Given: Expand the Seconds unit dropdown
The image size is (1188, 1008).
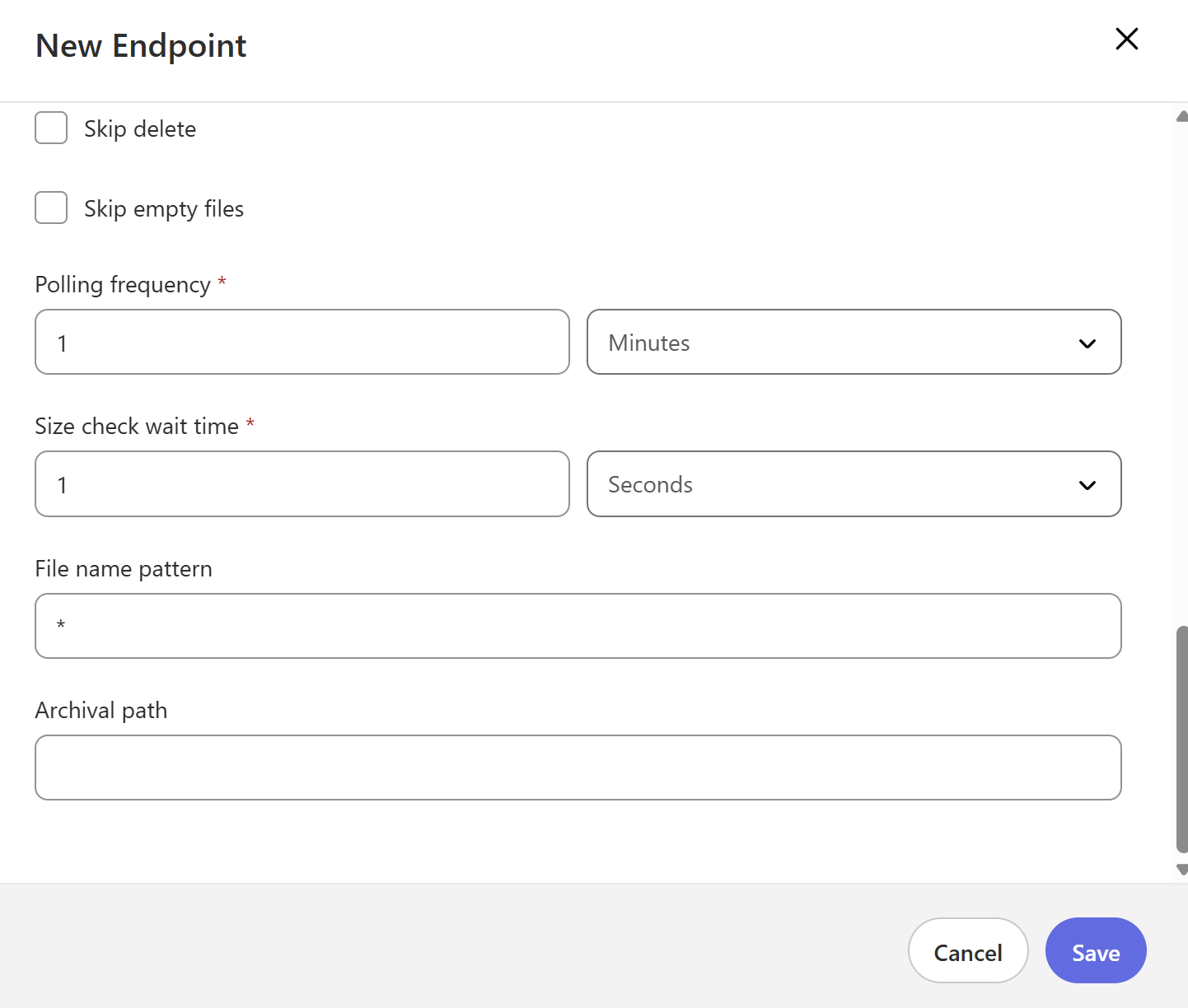Looking at the screenshot, I should tap(854, 484).
